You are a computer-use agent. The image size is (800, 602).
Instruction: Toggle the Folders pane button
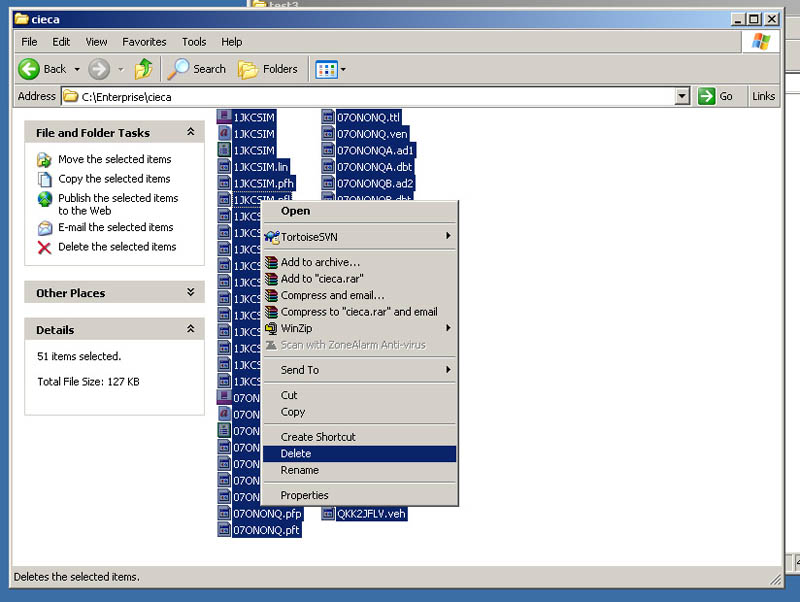coord(268,69)
